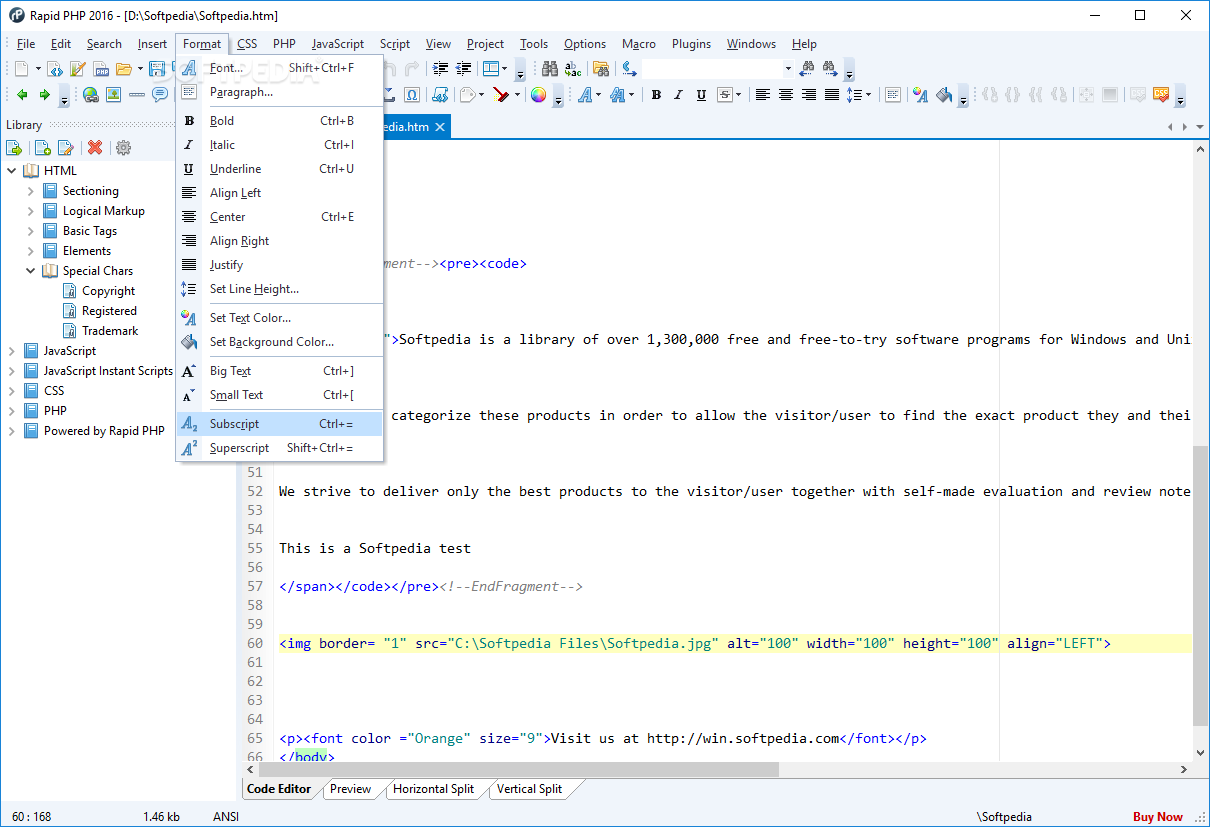
Task: Click the Open folder toolbar icon
Action: (123, 69)
